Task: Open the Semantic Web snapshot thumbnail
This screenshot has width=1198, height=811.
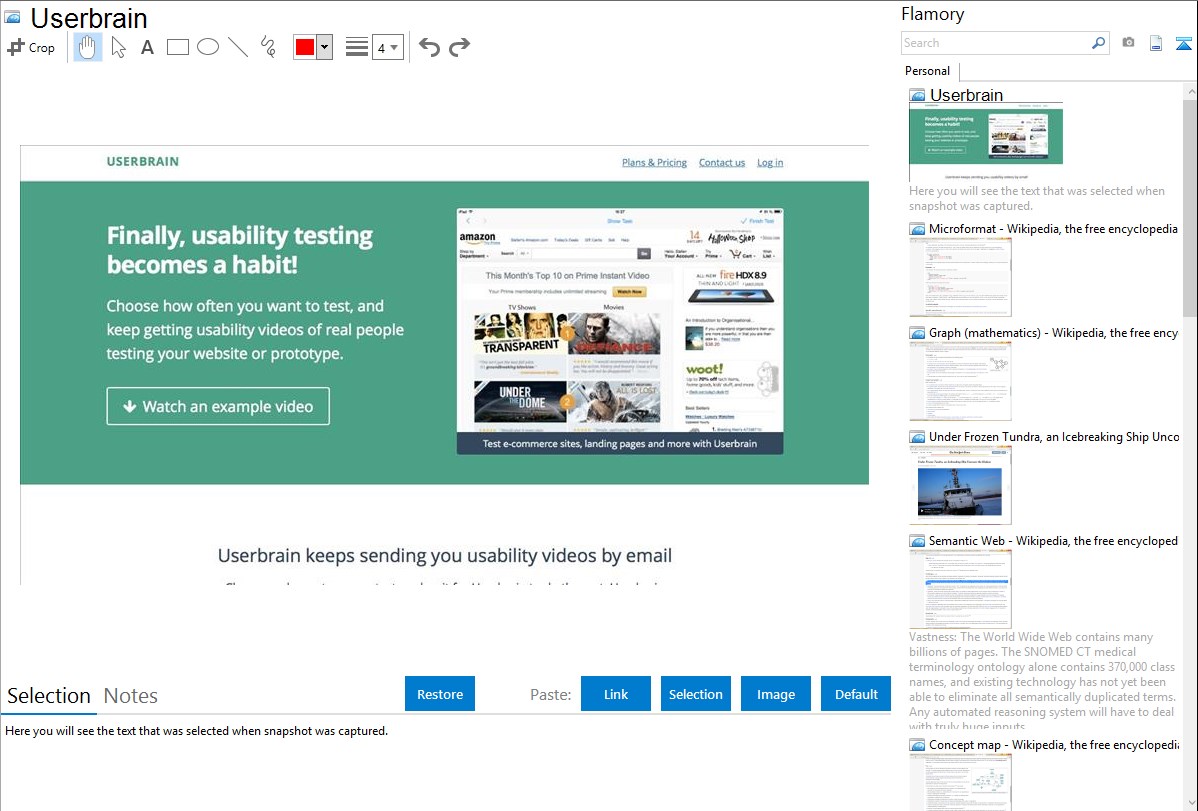Action: click(x=960, y=589)
